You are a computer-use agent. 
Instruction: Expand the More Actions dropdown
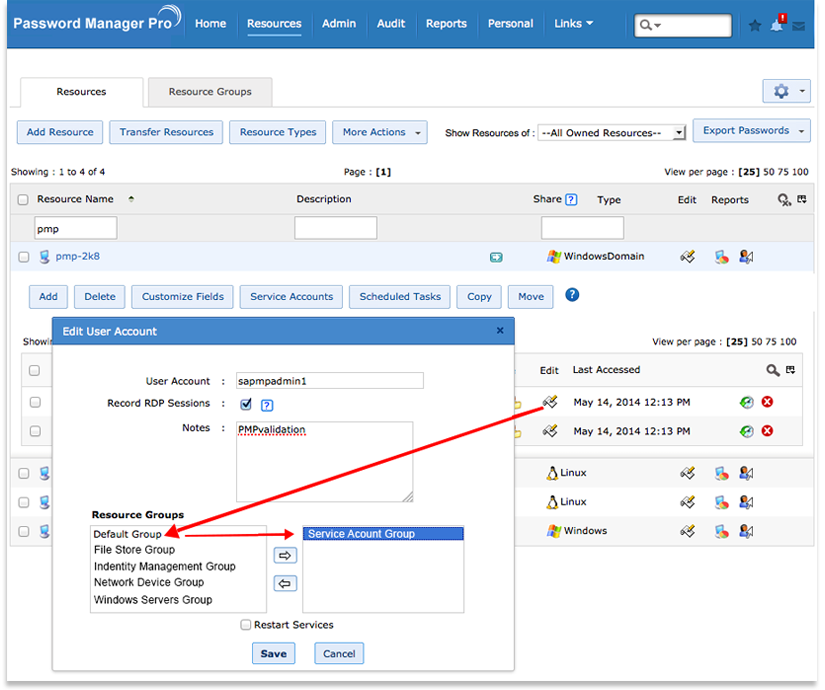380,132
